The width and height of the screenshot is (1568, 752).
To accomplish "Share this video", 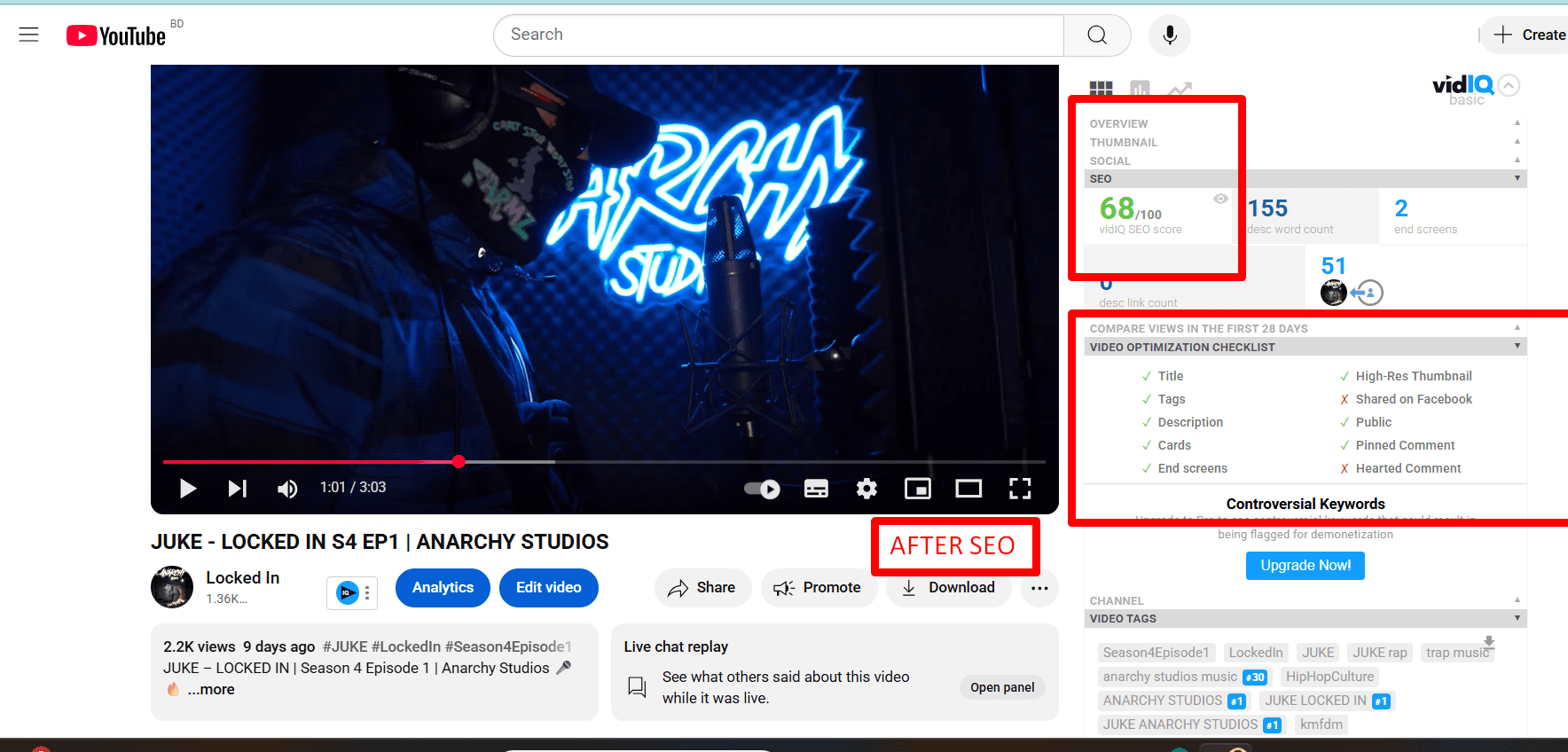I will (x=702, y=587).
